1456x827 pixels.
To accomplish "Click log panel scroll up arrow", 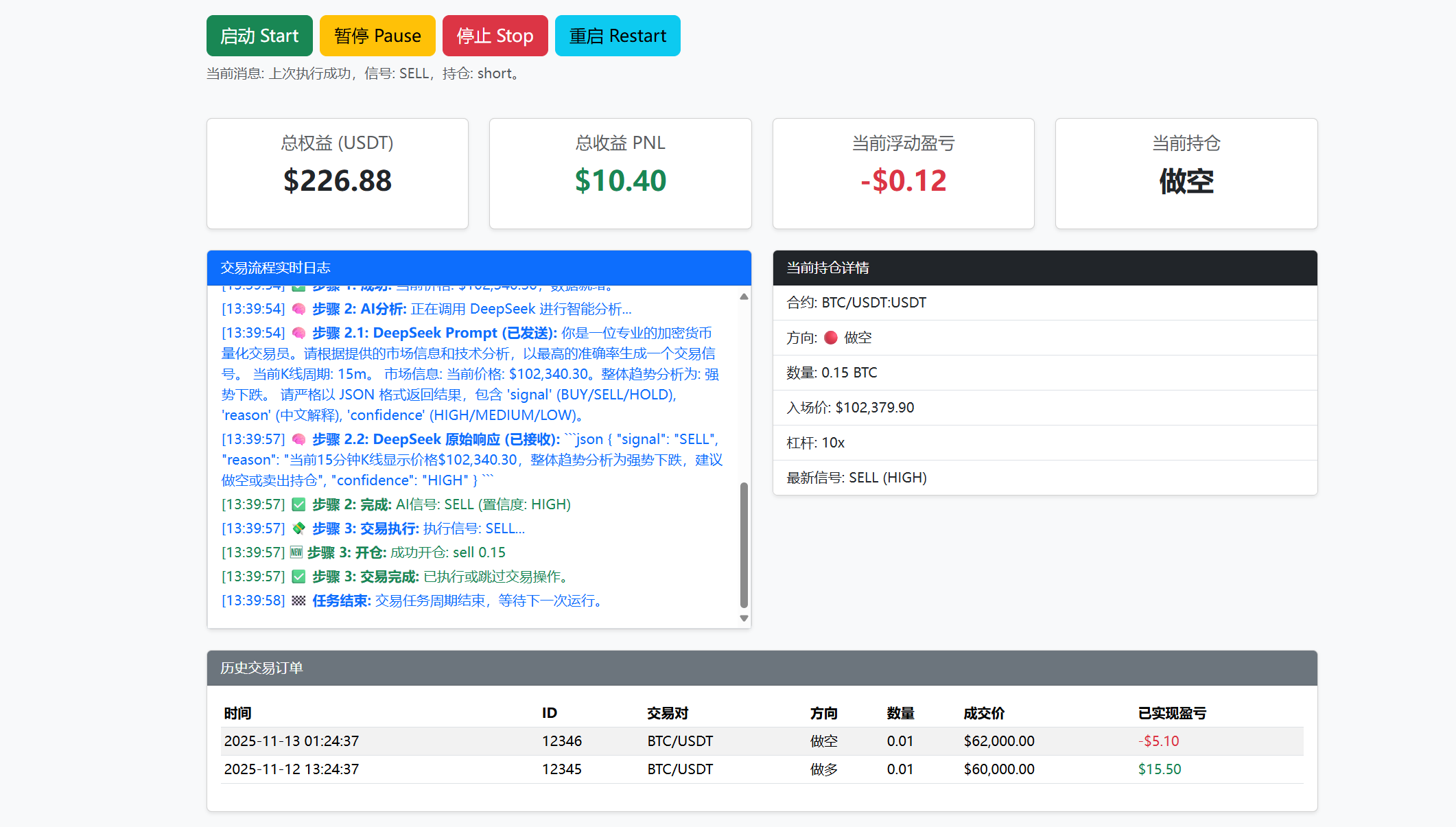I will point(744,296).
